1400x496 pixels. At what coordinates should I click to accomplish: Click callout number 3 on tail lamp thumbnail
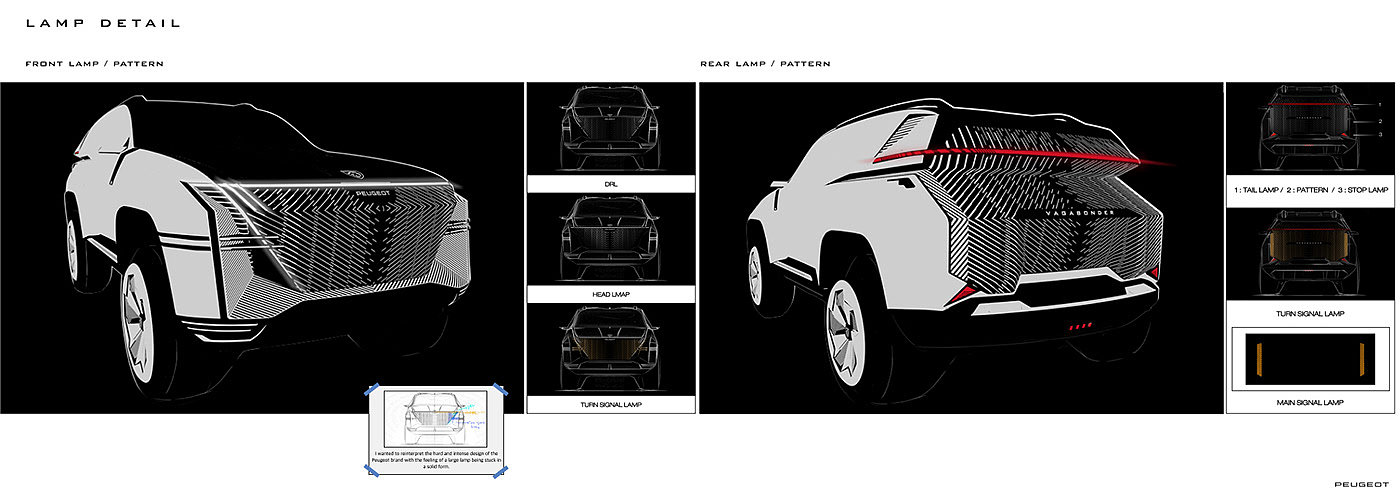[1380, 134]
